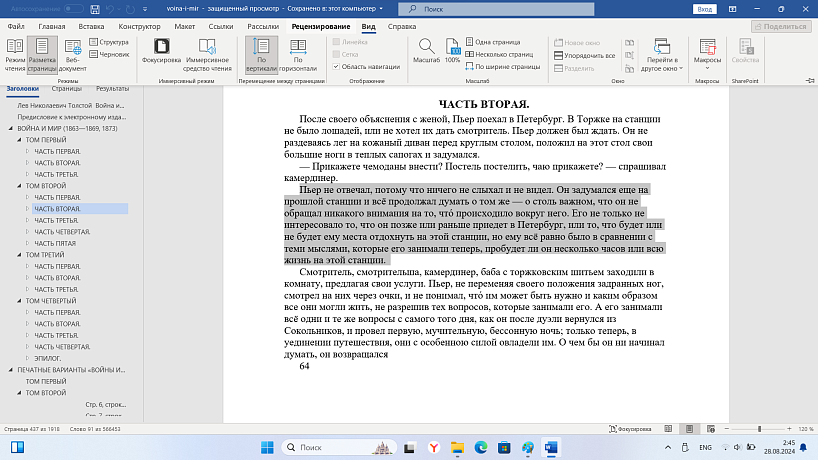
Task: Switch to Web document layout
Action: point(73,54)
